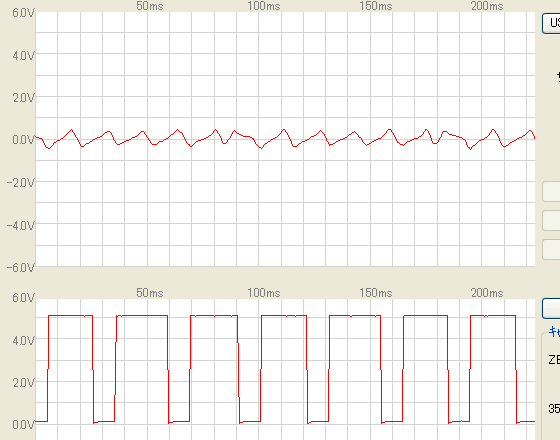Select the 100ms marker above the lower graph
The width and height of the screenshot is (560, 440).
coord(264,293)
